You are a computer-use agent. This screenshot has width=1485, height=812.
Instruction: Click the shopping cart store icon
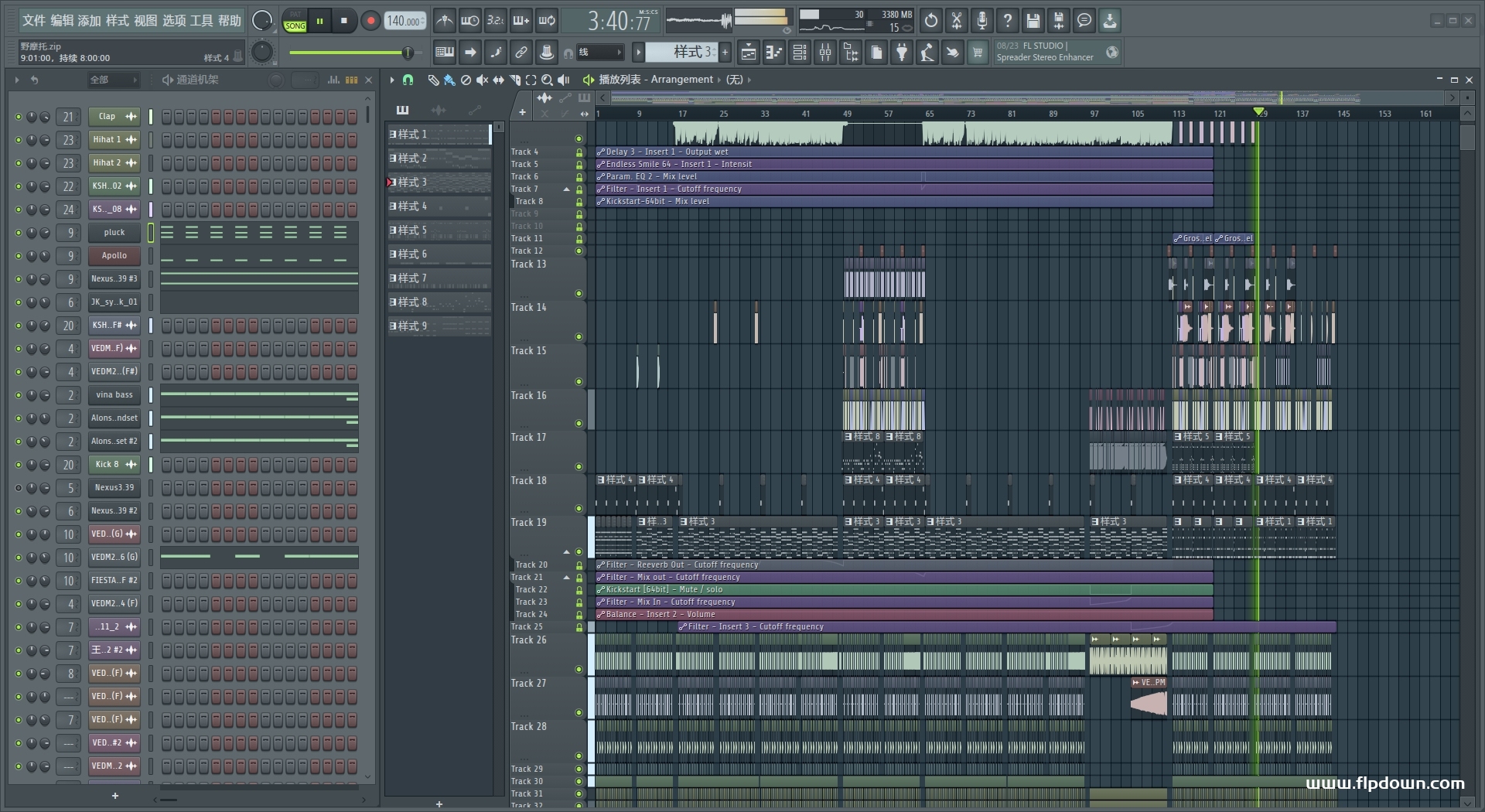(x=978, y=53)
